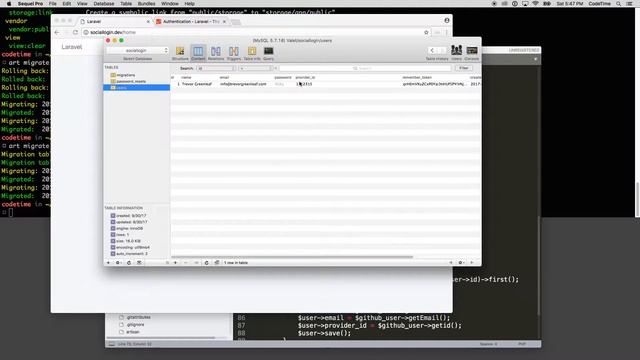Open the search field column dropdown
This screenshot has height=360, width=640.
click(216, 68)
